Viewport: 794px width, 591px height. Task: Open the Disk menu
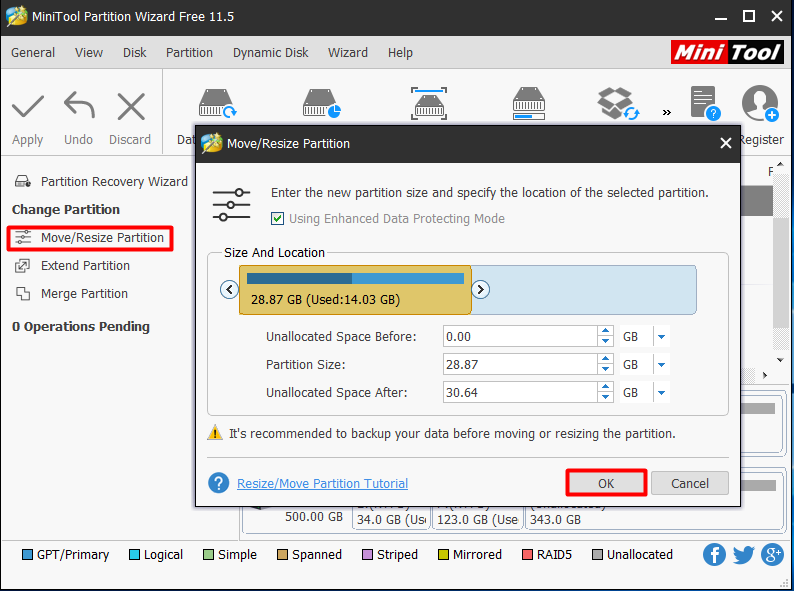(135, 53)
